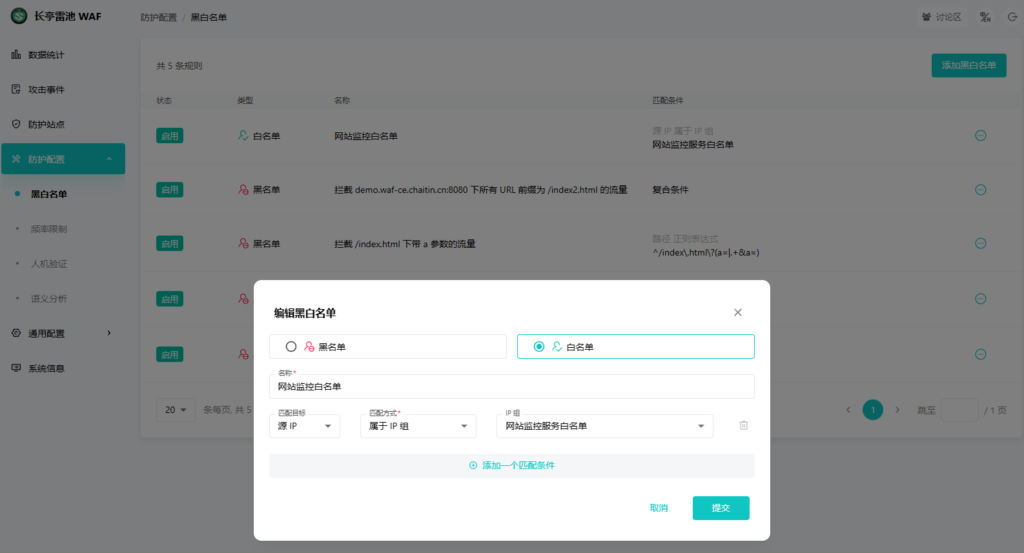
Task: Click the 防护站点 shield icon
Action: (16, 124)
